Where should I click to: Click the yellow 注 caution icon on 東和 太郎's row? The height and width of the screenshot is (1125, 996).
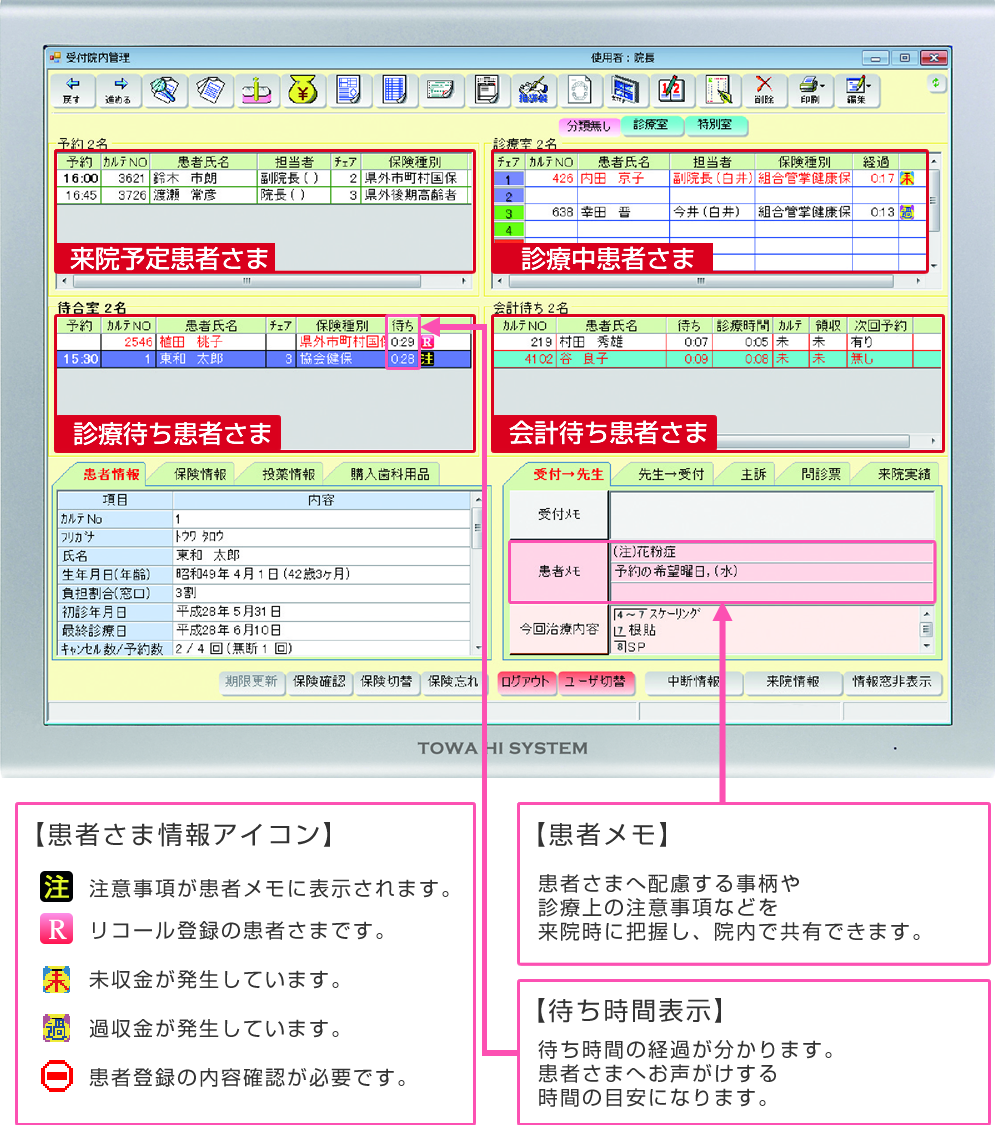point(427,359)
